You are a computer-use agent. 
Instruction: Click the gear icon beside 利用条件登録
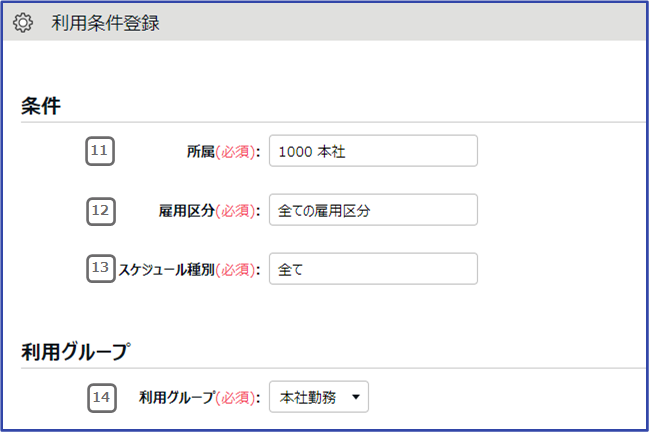click(22, 22)
